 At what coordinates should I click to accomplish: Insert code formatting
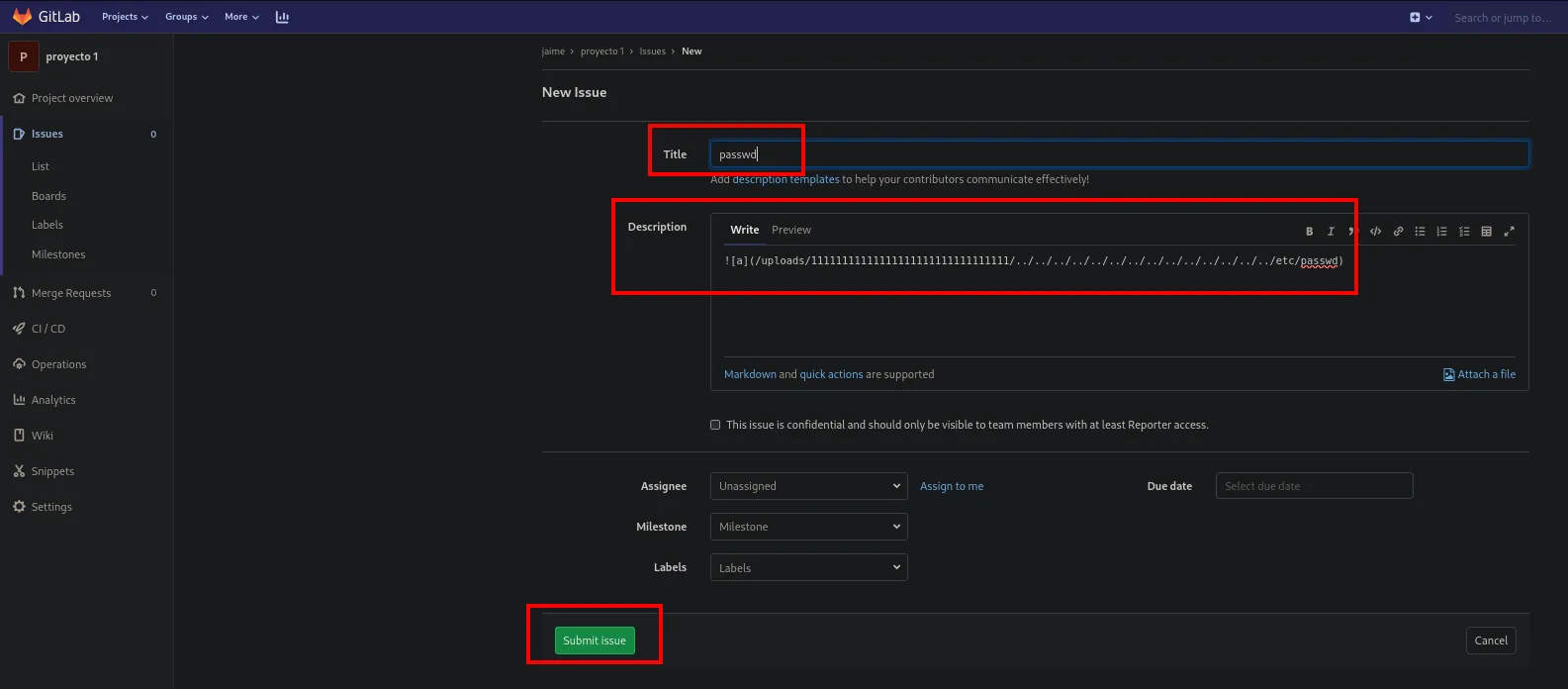pos(1375,232)
